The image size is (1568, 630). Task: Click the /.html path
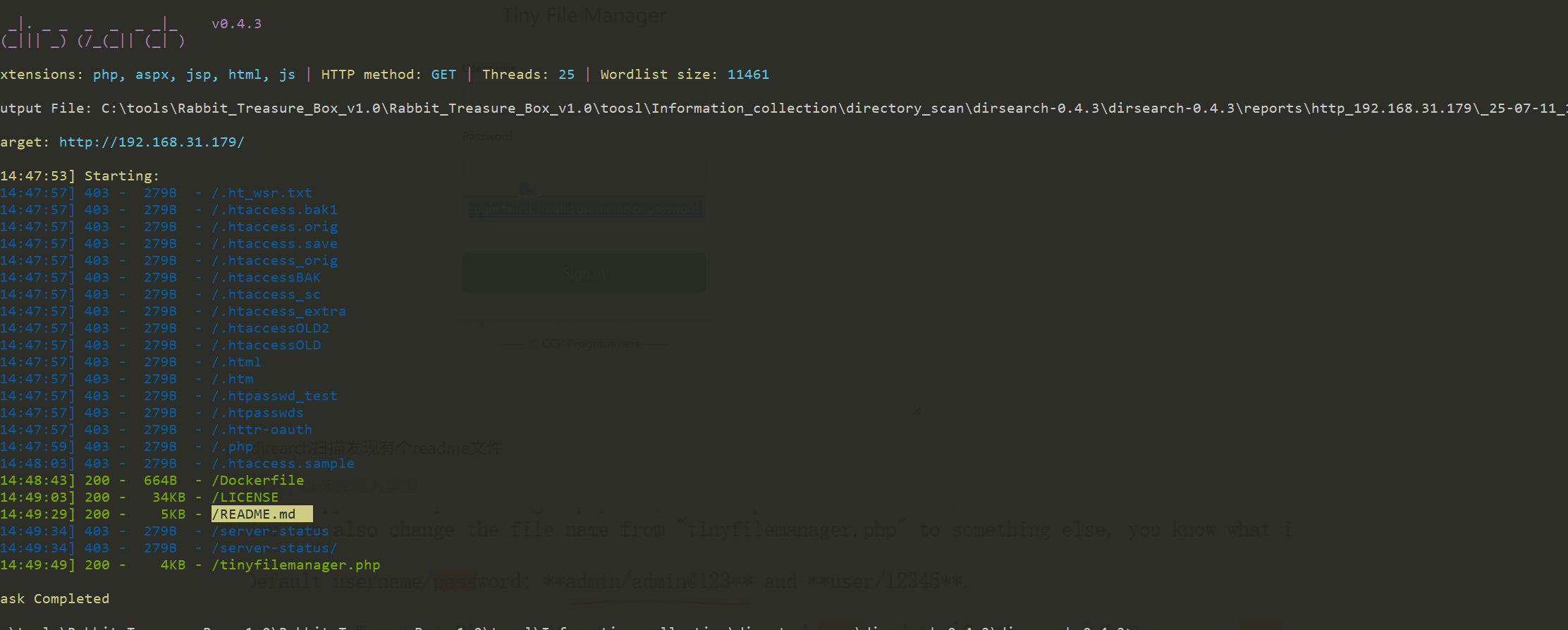tap(237, 362)
